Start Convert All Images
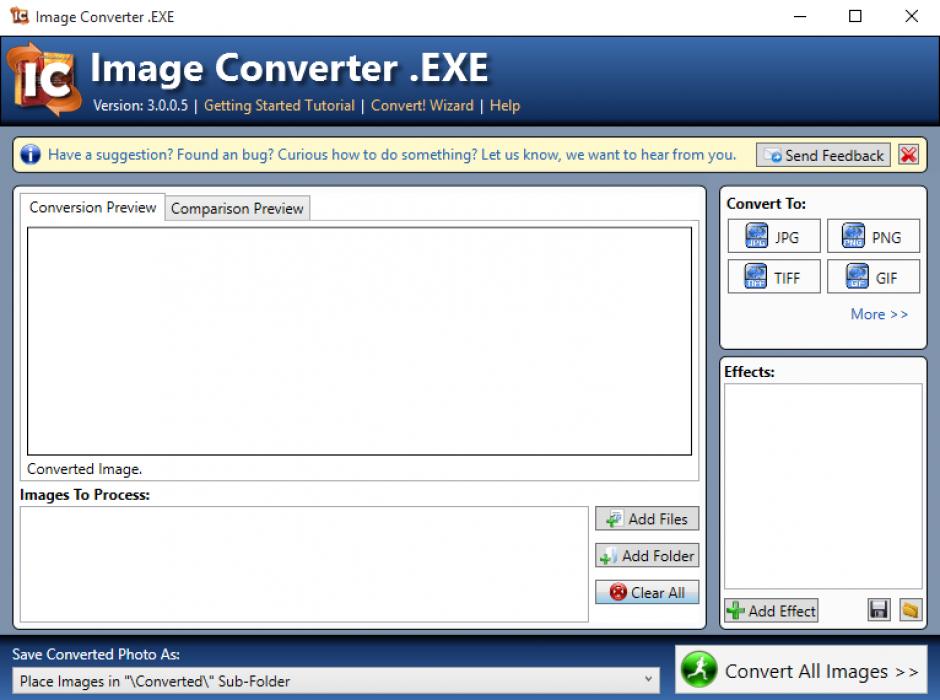 pos(801,670)
